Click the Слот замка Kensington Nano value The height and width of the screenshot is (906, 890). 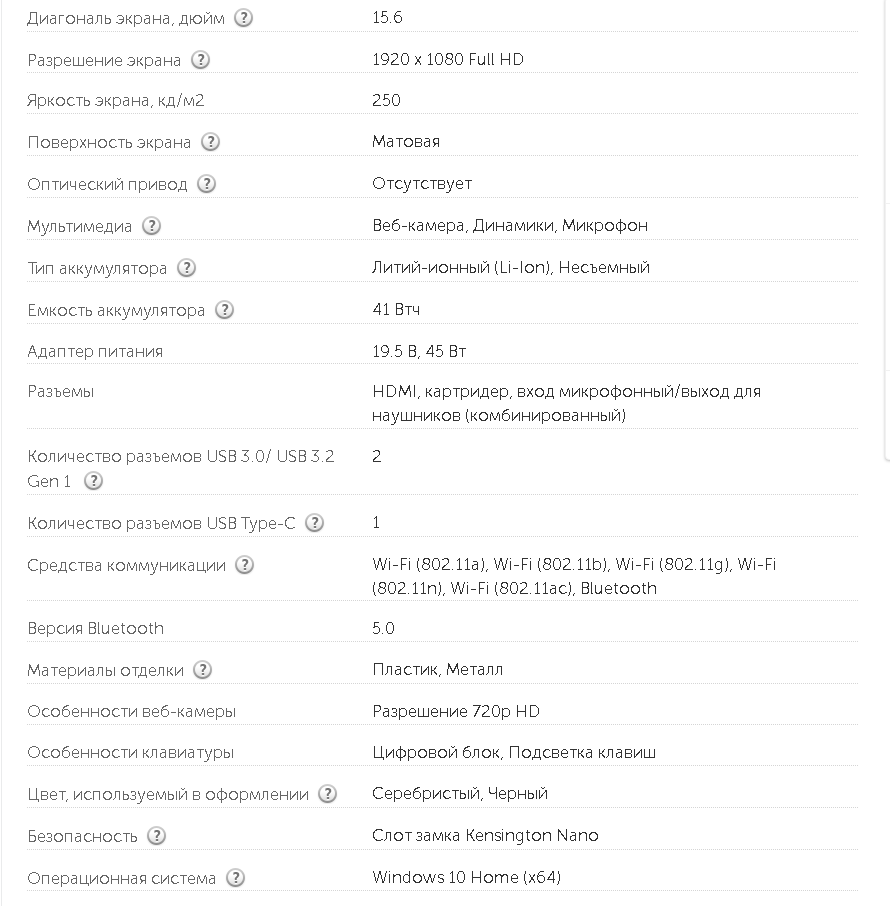click(485, 836)
